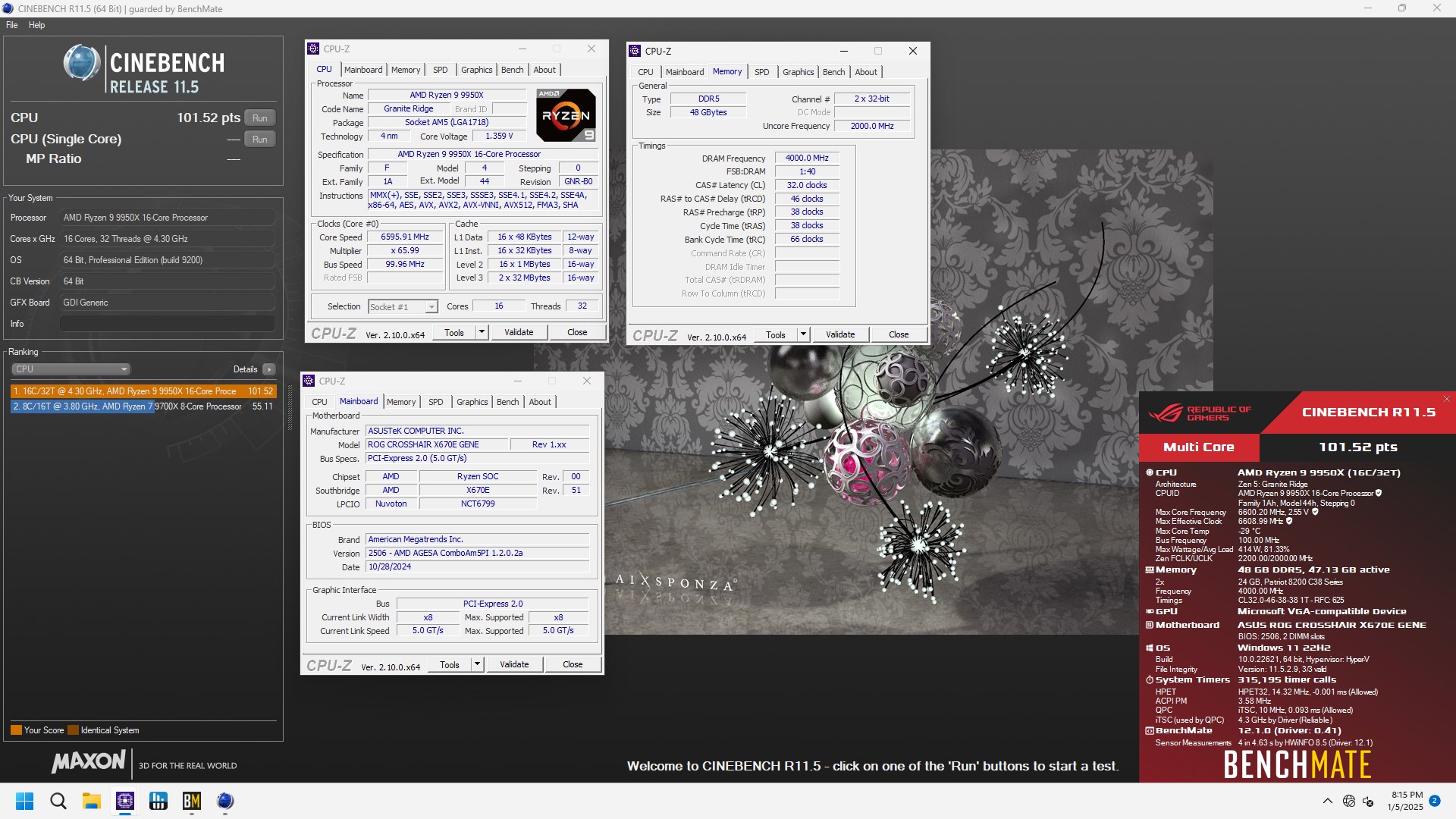1456x819 pixels.
Task: Click the Cinebench sphere logo
Action: (x=81, y=63)
